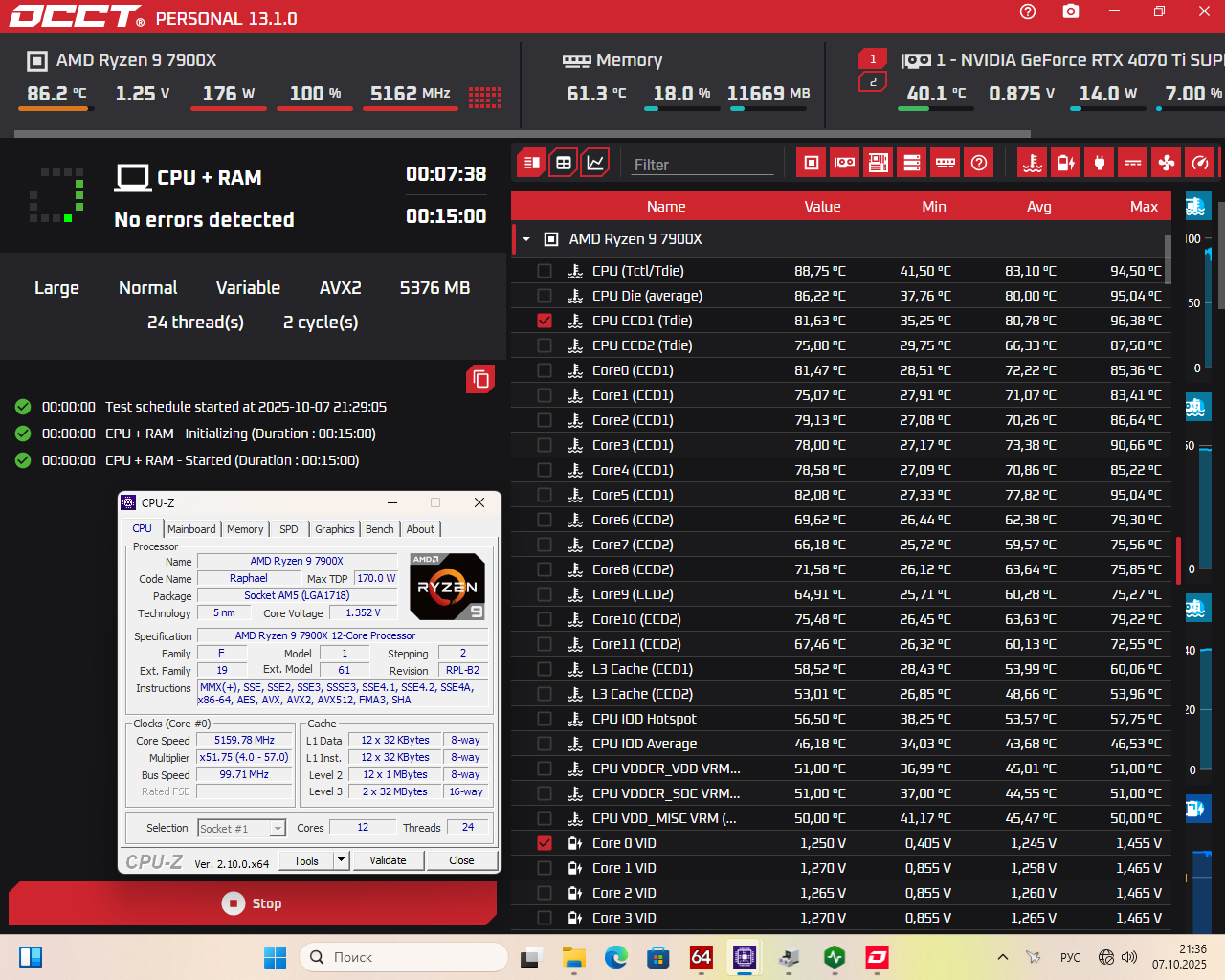This screenshot has height=980, width=1225.
Task: Sort sensors by Value column header
Action: click(x=822, y=207)
